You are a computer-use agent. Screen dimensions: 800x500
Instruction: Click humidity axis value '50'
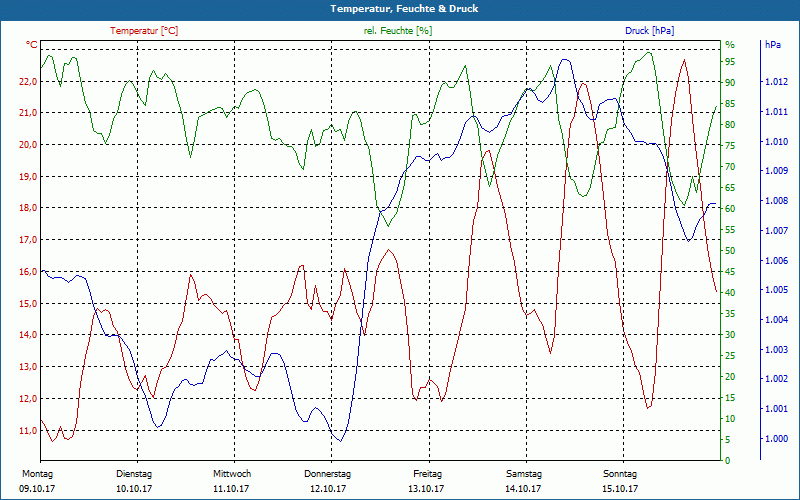point(730,251)
